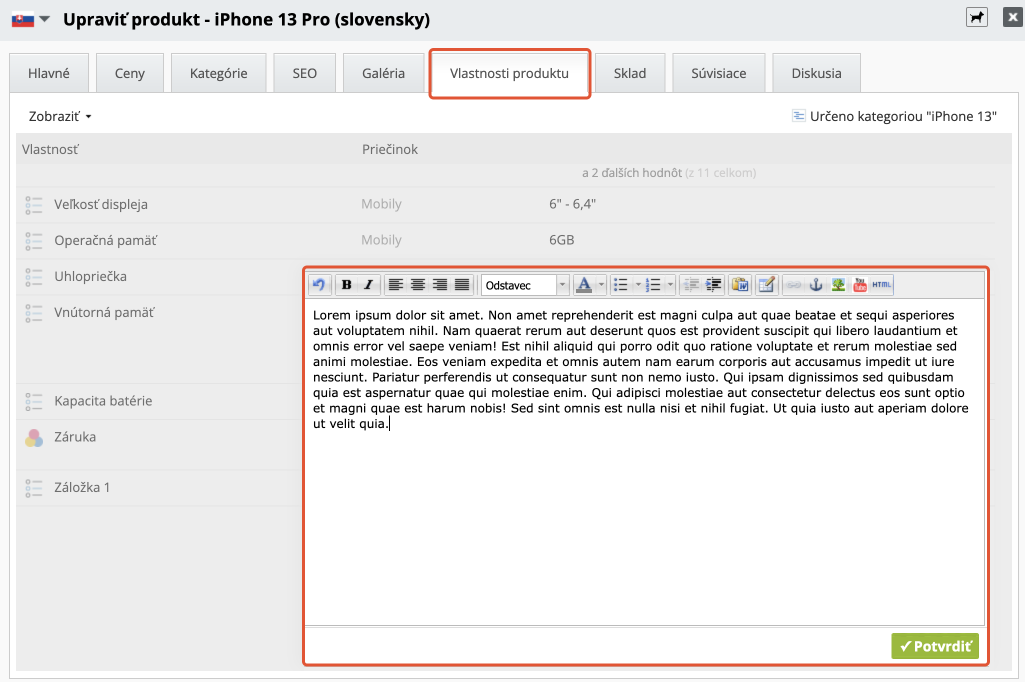Align text left
Screen dimensions: 1025x682
[396, 284]
